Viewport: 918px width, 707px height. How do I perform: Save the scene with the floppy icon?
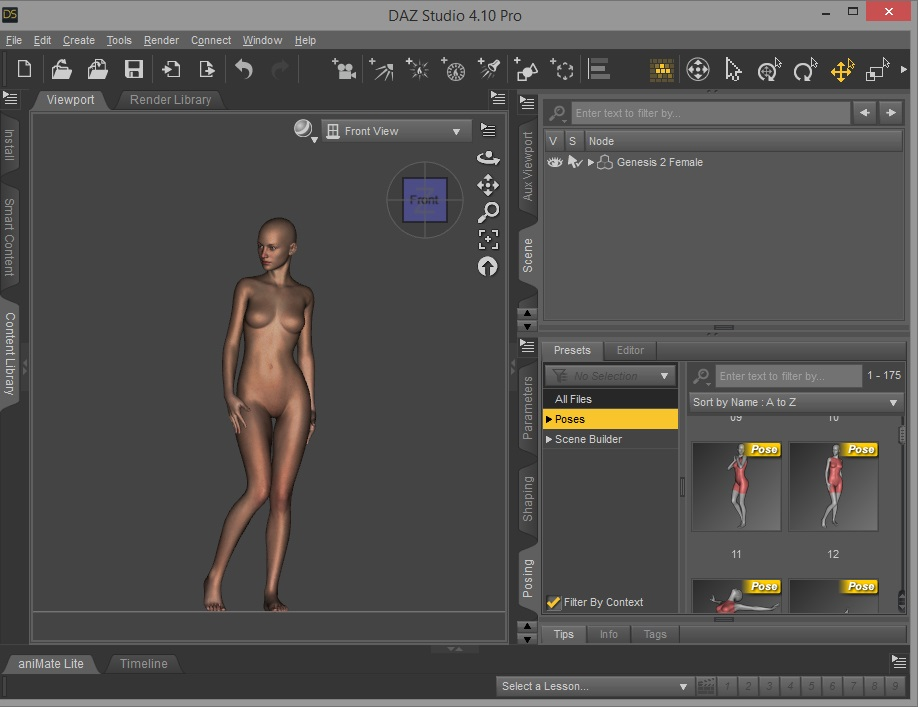pos(134,69)
